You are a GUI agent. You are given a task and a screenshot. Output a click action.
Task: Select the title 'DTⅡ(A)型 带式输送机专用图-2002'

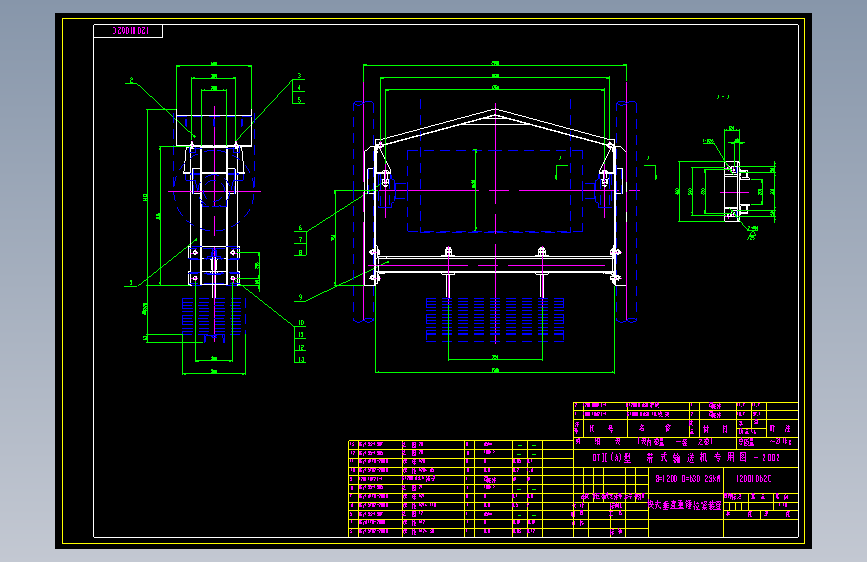pyautogui.click(x=686, y=458)
